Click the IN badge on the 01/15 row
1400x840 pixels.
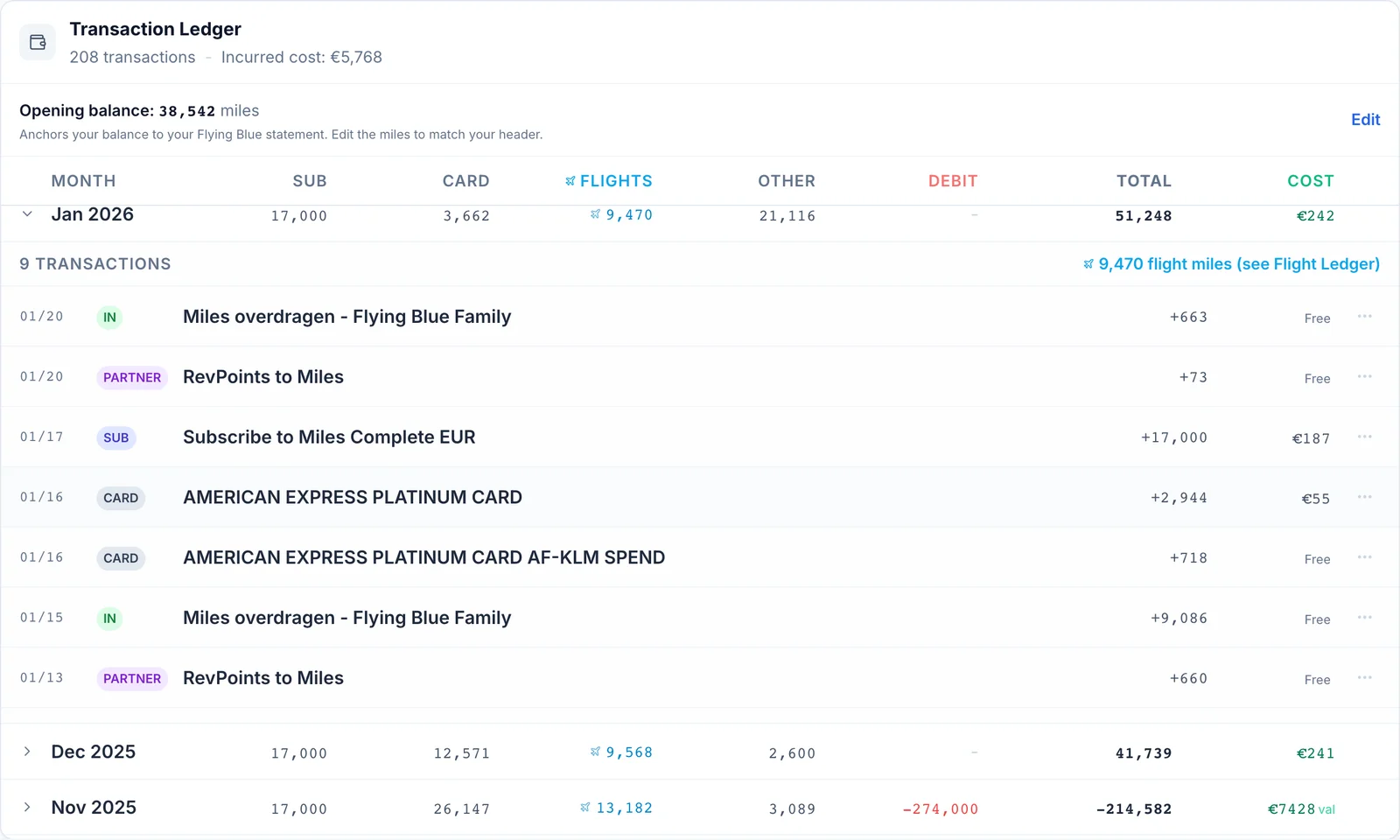pyautogui.click(x=109, y=619)
